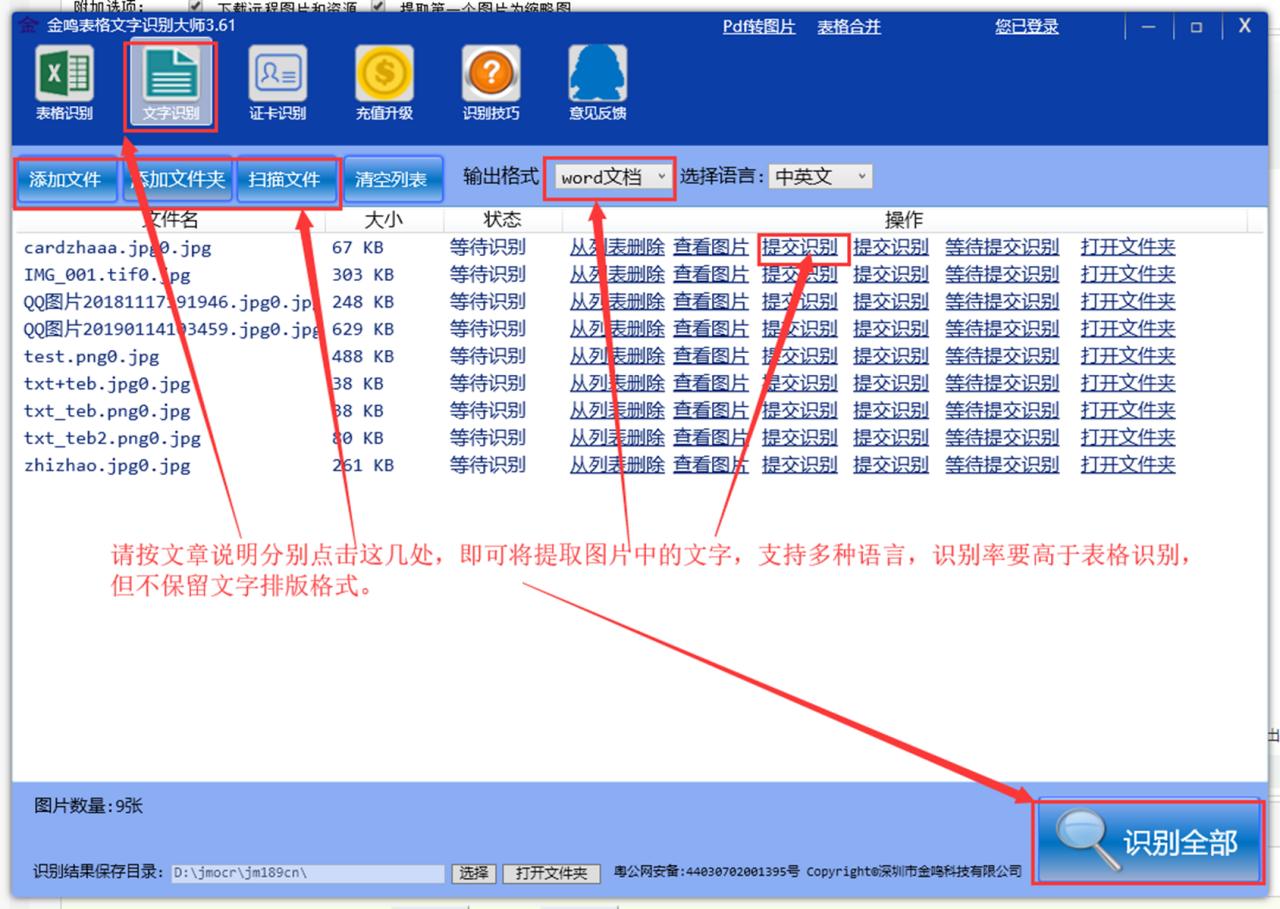
Task: Open the Pdf转图片 converter
Action: tap(758, 27)
